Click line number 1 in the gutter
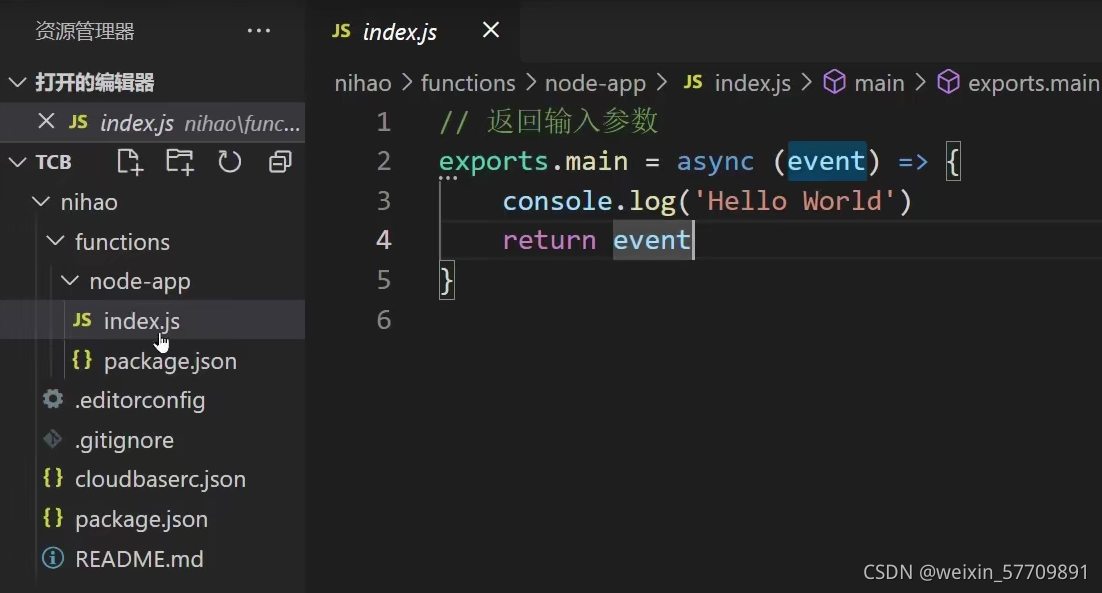The image size is (1102, 593). [x=383, y=122]
